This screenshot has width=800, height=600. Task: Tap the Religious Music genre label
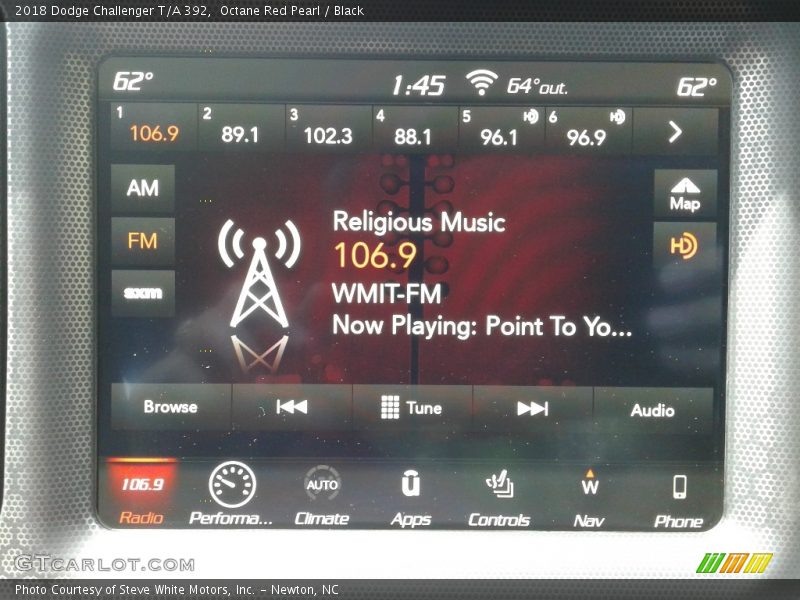click(x=419, y=222)
